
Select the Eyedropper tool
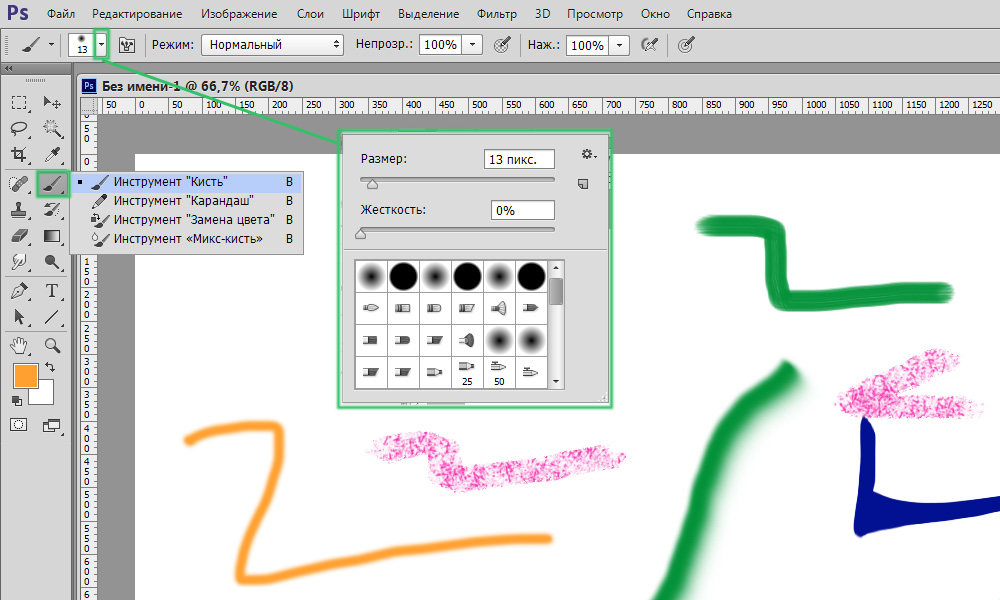click(52, 154)
